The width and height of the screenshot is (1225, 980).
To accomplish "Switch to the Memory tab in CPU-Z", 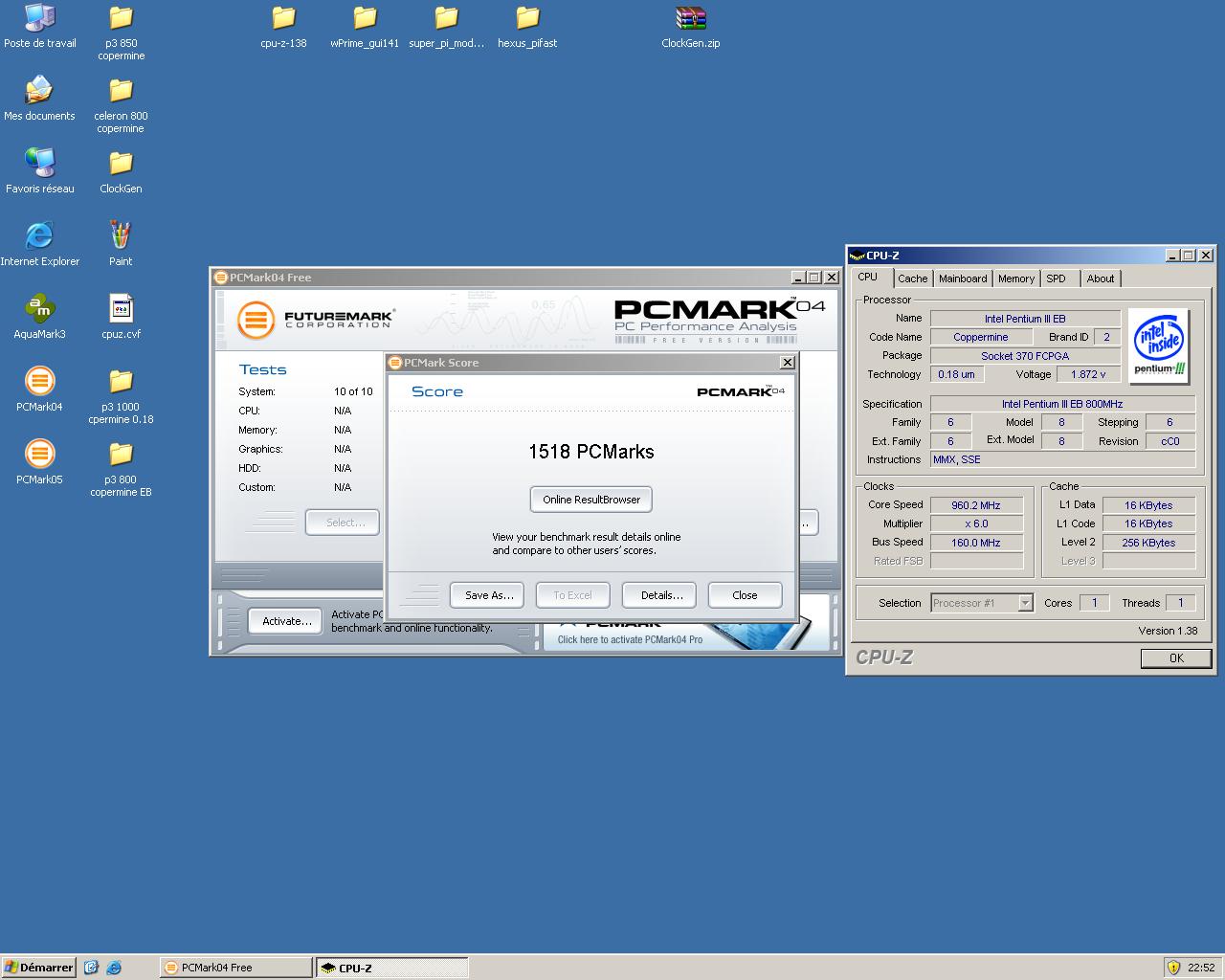I will click(1015, 278).
